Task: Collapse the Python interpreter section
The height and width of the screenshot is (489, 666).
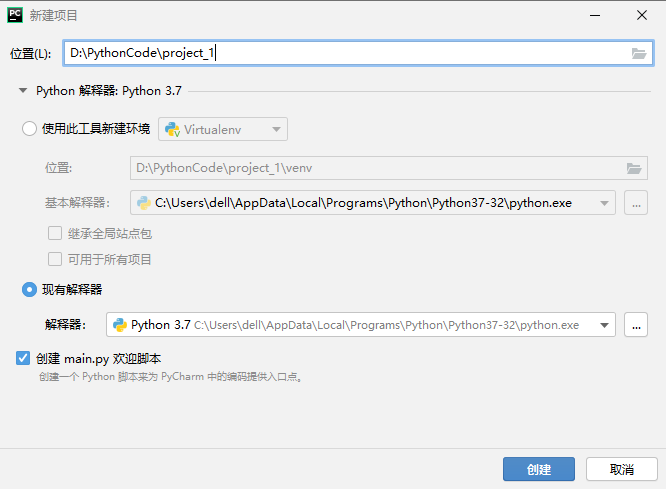Action: coord(22,91)
